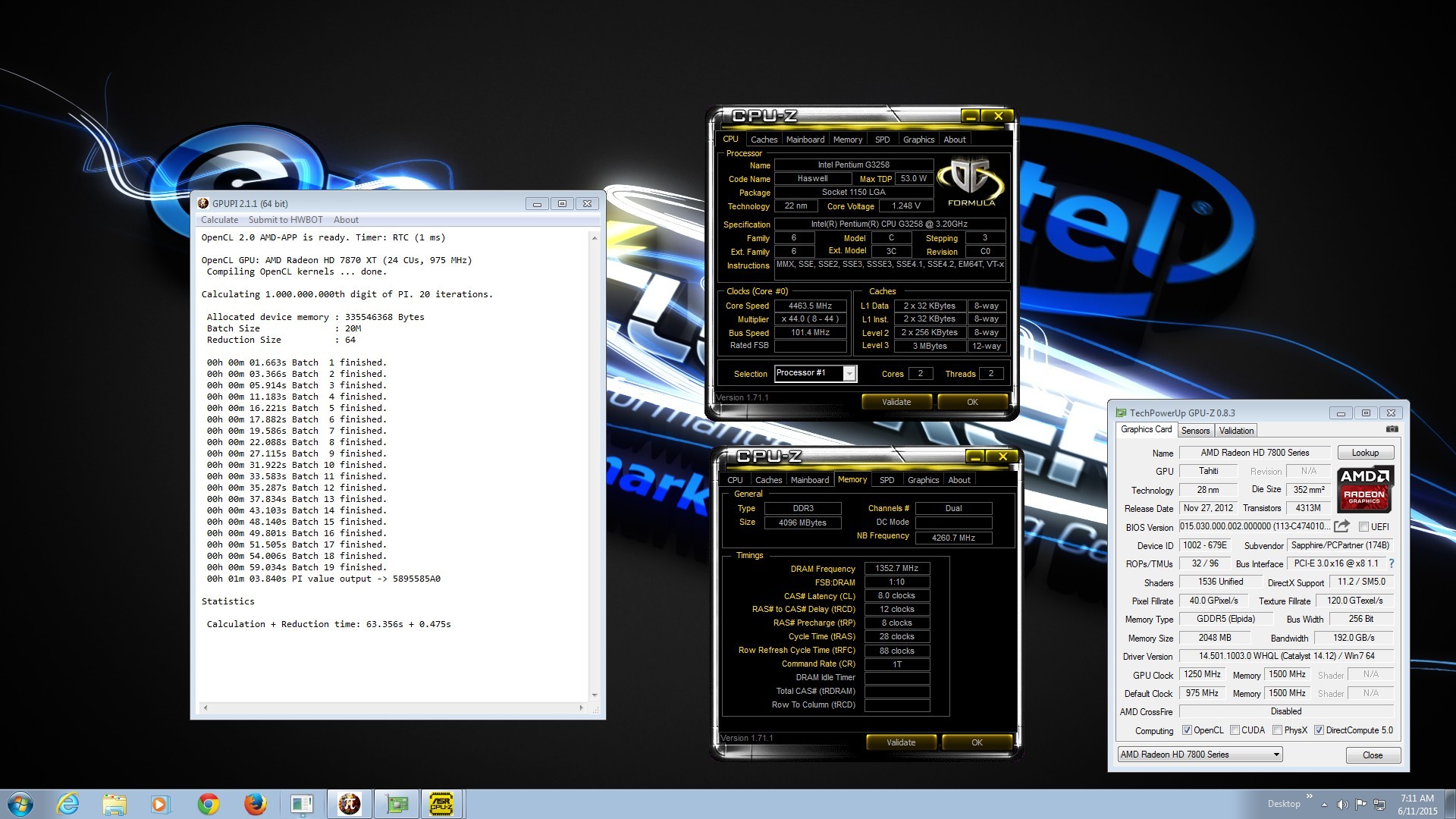Viewport: 1456px width, 819px height.
Task: Click OK in top CPU-Z window
Action: tap(972, 402)
